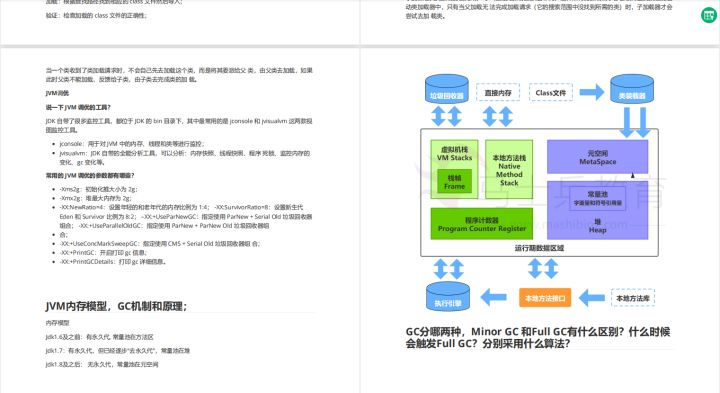This screenshot has width=720, height=393.
Task: Click the -XX:+PrintGC bullet line
Action: pyautogui.click(x=103, y=253)
